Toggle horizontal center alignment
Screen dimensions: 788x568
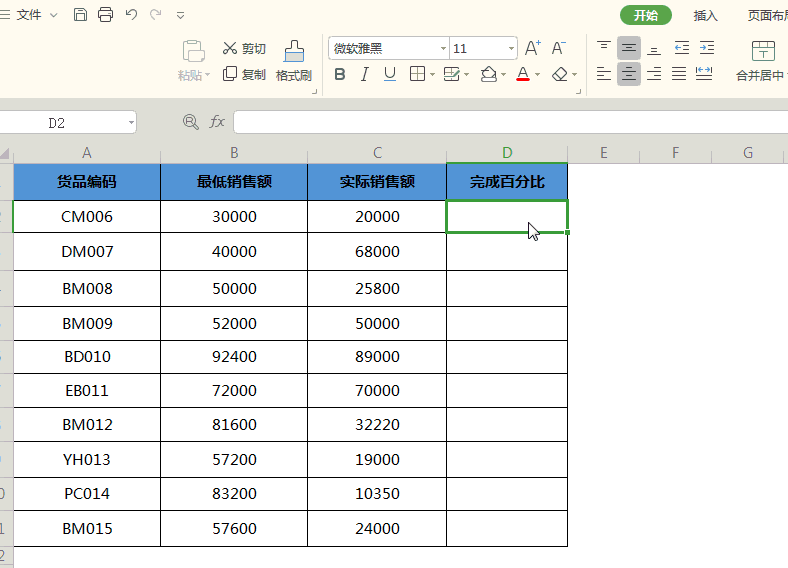[629, 74]
